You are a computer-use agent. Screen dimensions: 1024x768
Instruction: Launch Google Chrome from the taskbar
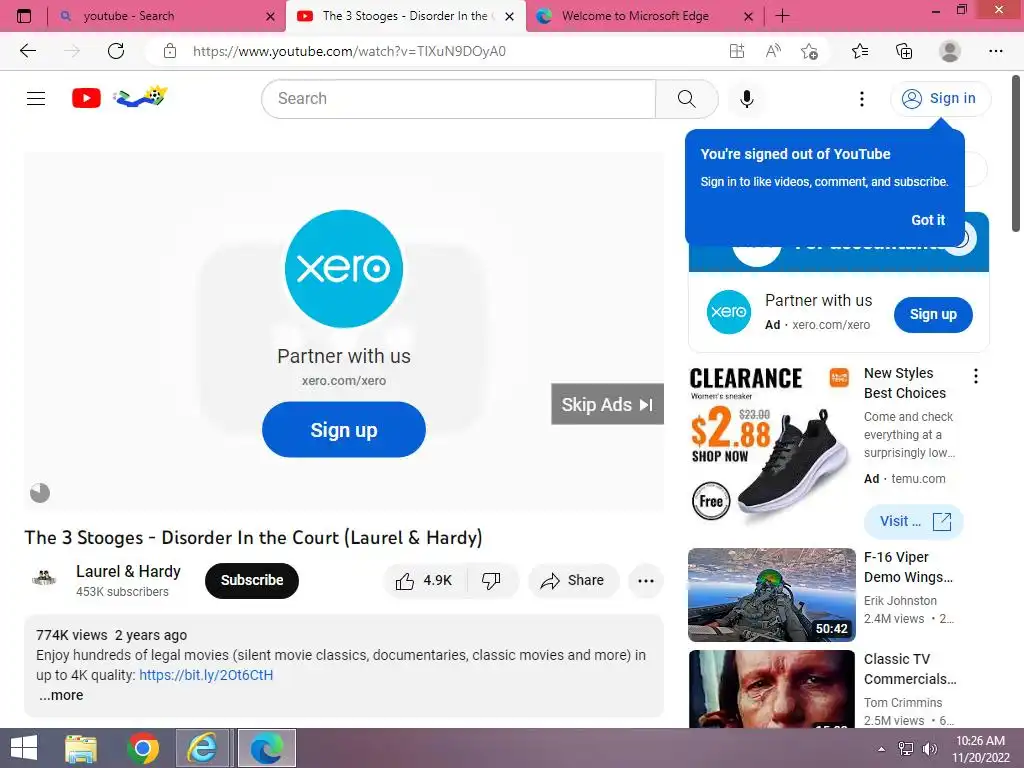pyautogui.click(x=143, y=748)
